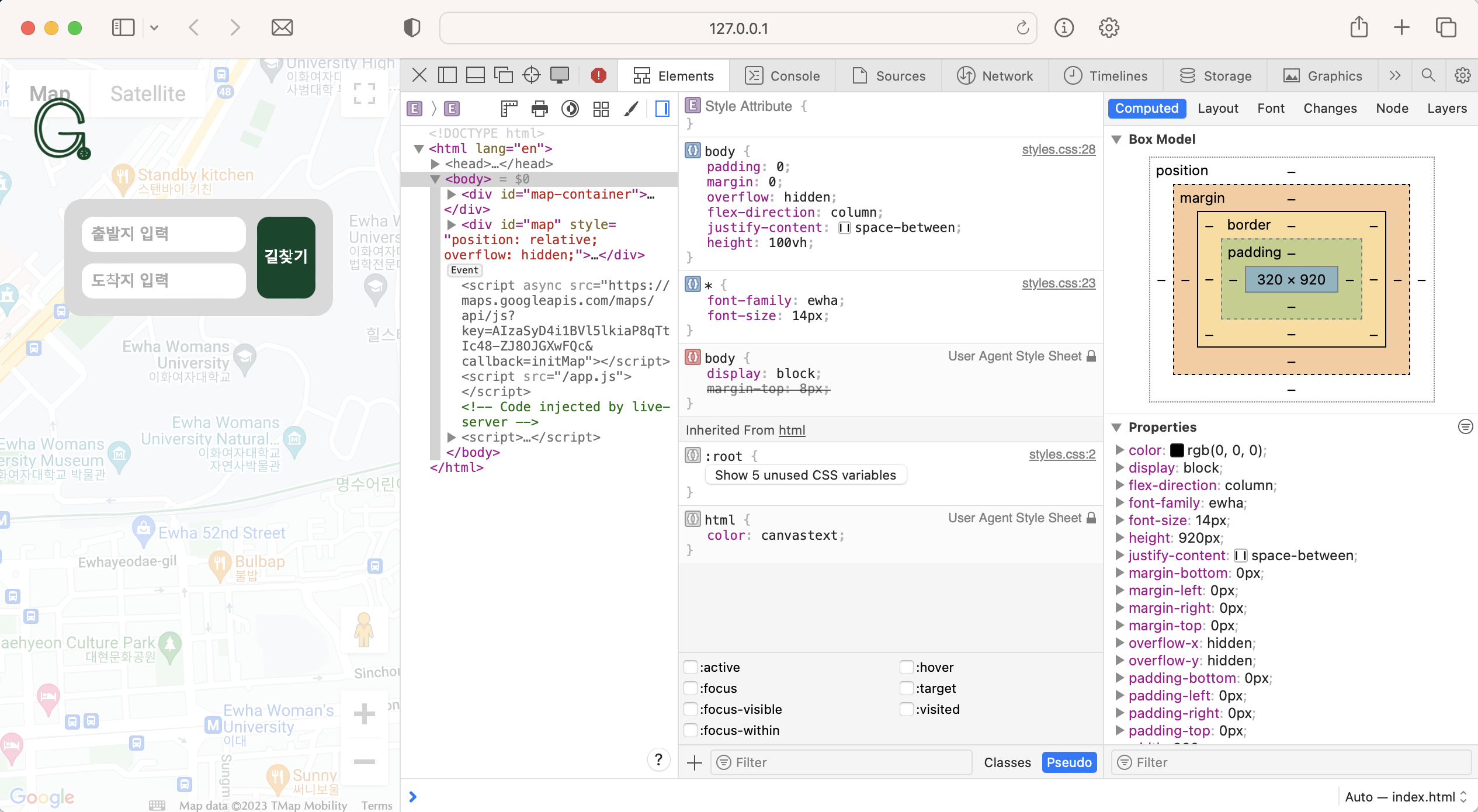The image size is (1478, 812).
Task: Toggle the layout rulers icon
Action: pyautogui.click(x=509, y=109)
